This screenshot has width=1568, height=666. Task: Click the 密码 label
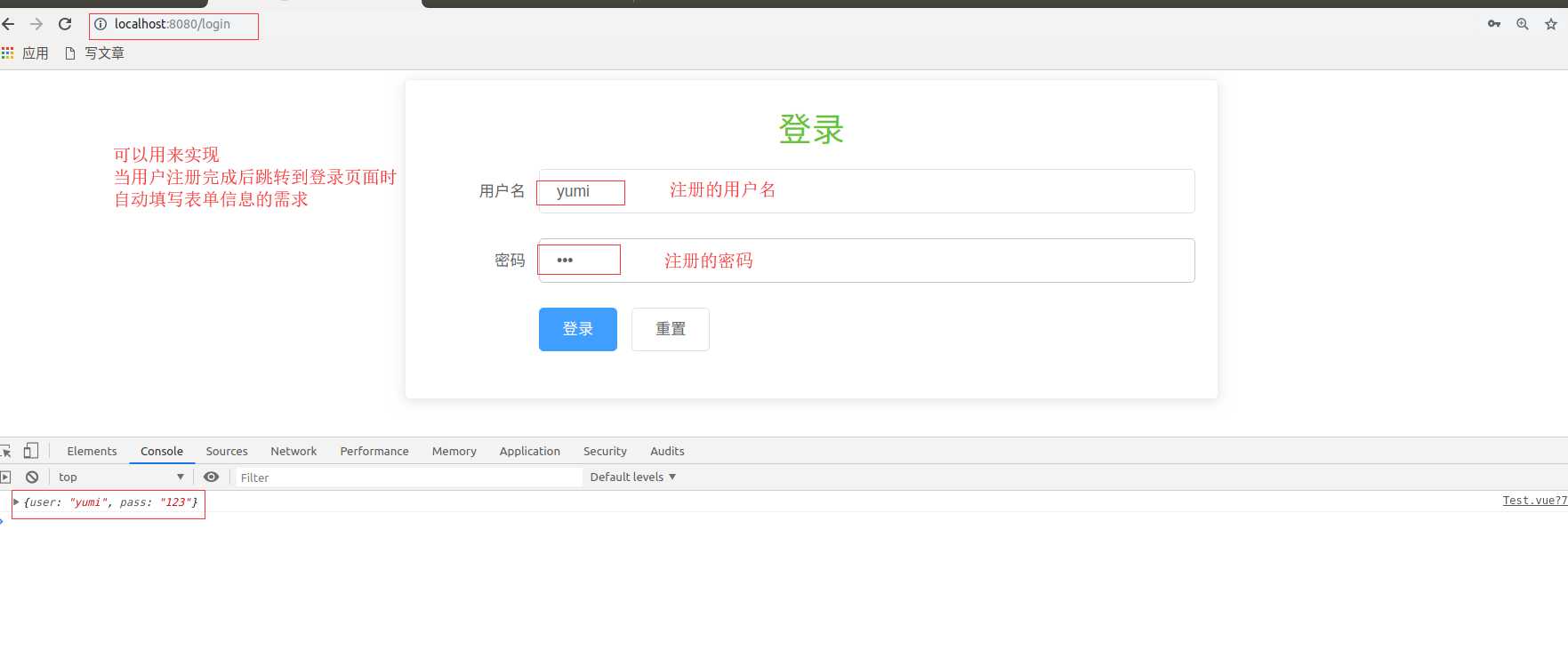[510, 261]
